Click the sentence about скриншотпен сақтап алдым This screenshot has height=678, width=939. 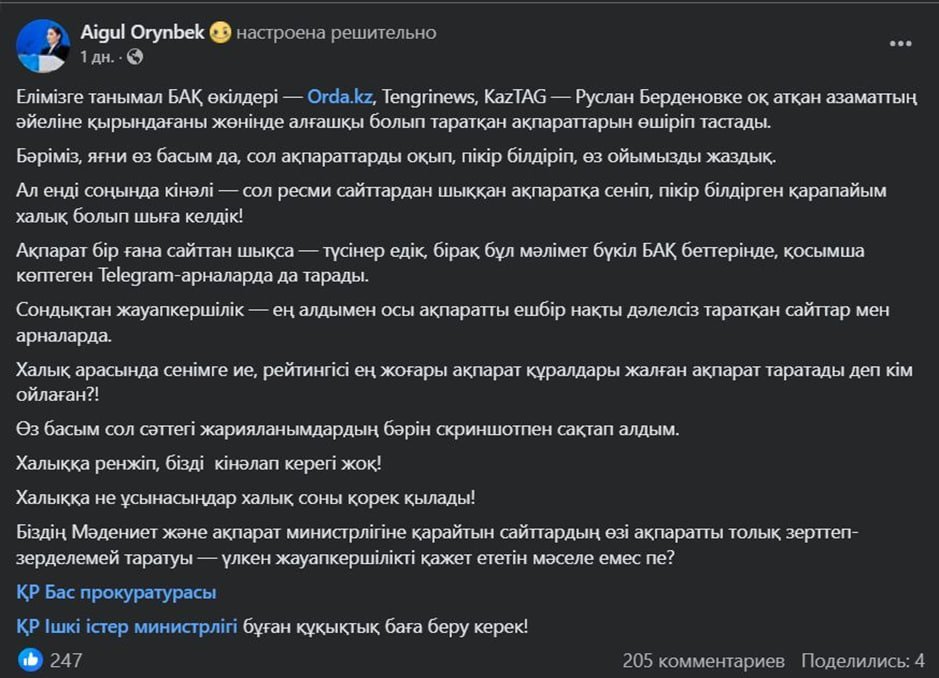click(347, 429)
